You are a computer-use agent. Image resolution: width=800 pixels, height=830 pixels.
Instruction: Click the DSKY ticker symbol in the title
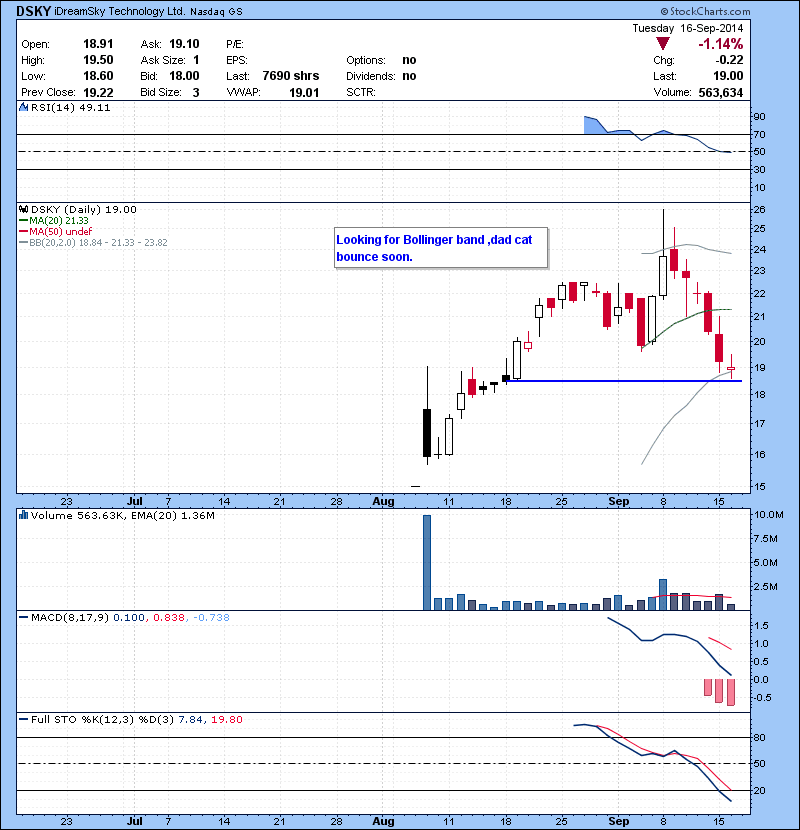point(33,11)
